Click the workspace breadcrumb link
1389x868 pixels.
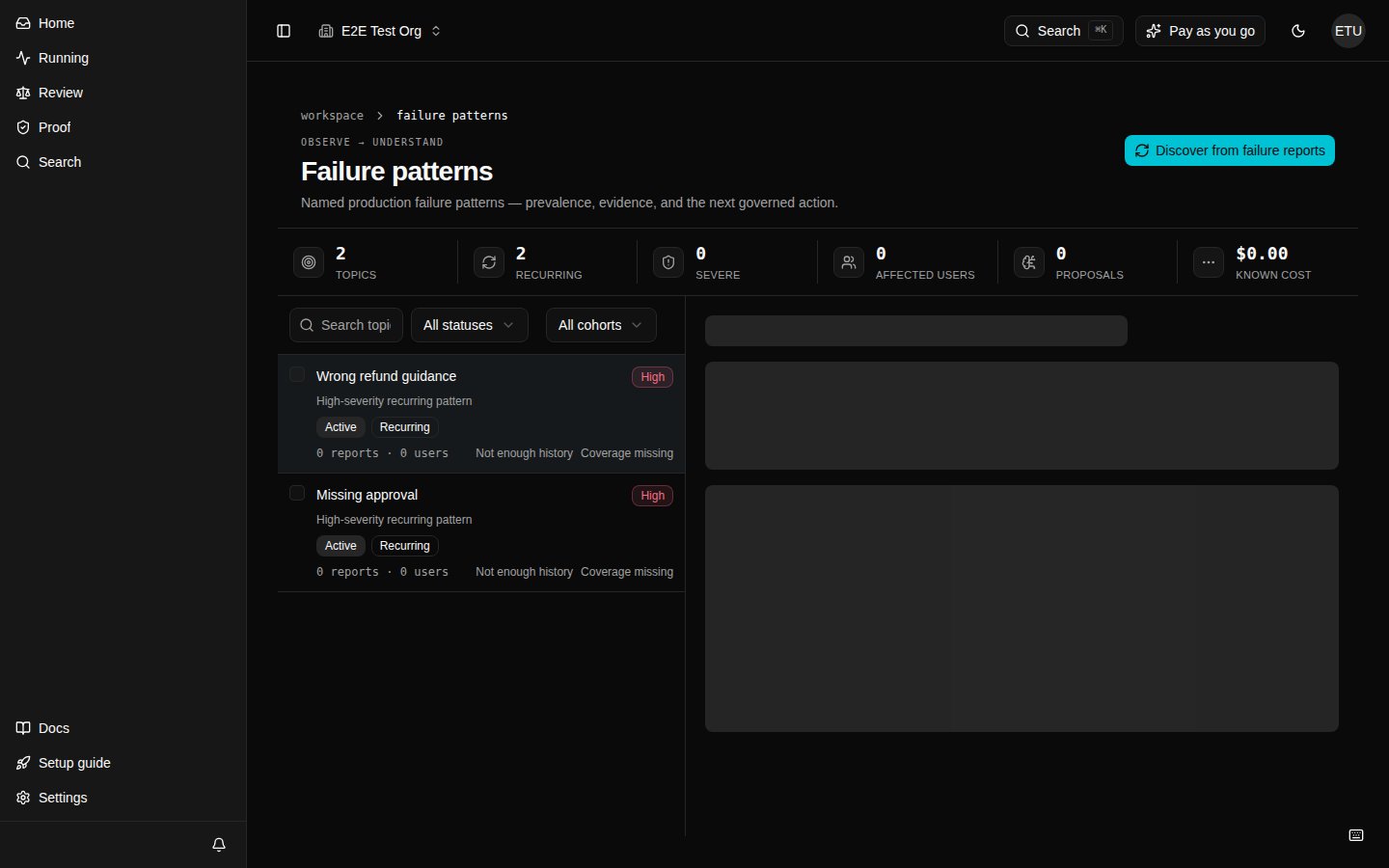(x=332, y=115)
